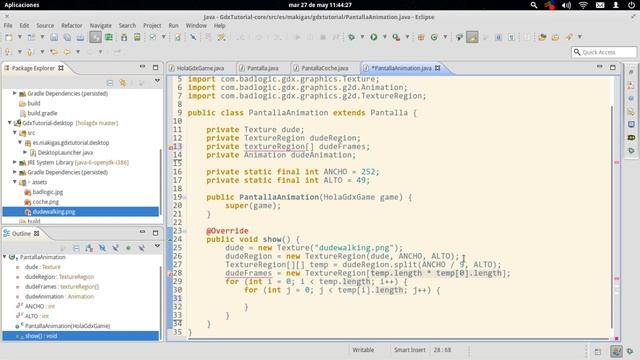Open the Project menu
640x360 pixels.
coord(152,25)
